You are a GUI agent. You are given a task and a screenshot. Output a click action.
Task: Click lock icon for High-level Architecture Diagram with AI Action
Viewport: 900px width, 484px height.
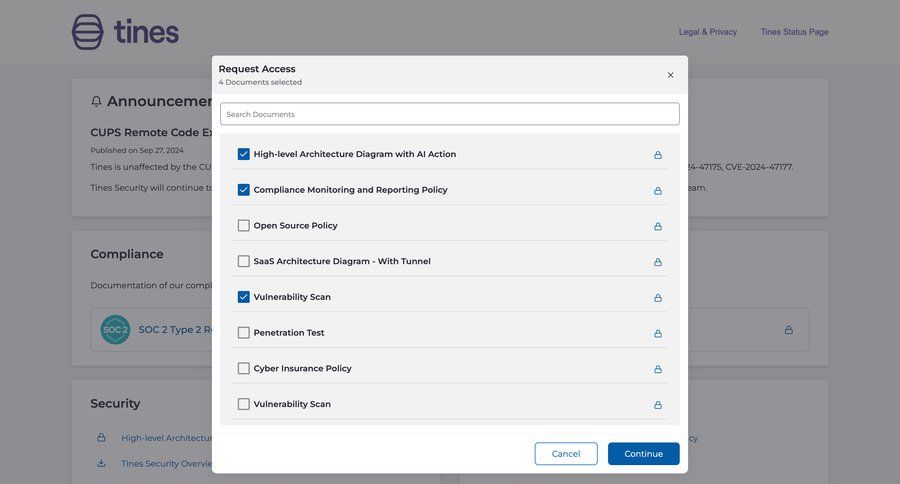coord(658,155)
